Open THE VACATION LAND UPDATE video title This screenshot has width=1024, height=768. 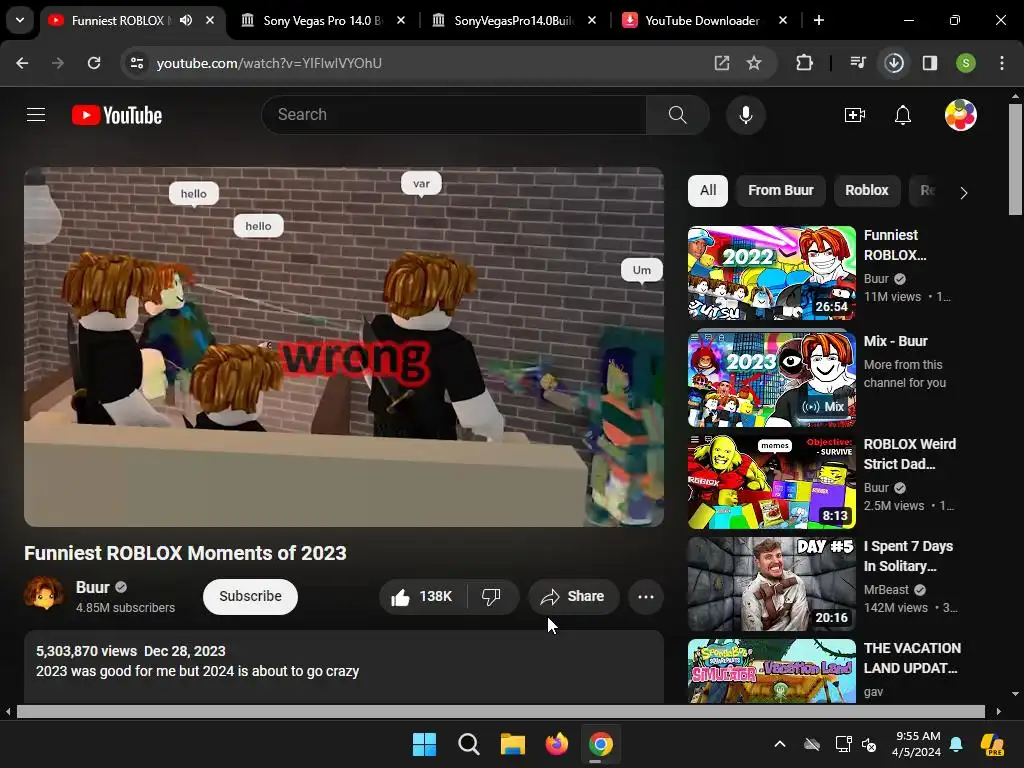912,658
